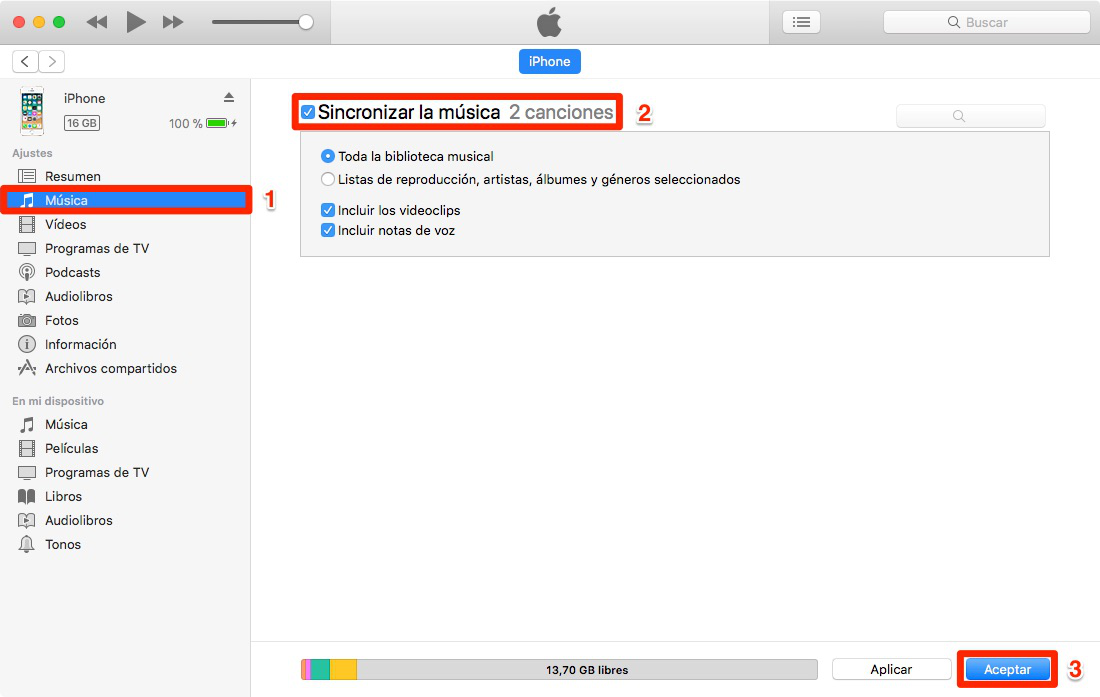The image size is (1100, 697).
Task: Select Música under Ajustes
Action: tap(125, 200)
